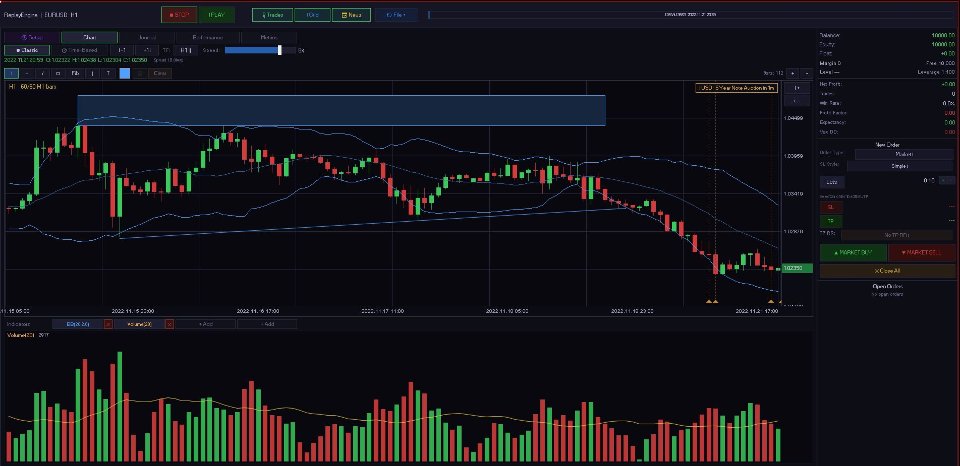The width and height of the screenshot is (960, 466).
Task: Open the Order Type Market dropdown
Action: pos(904,154)
